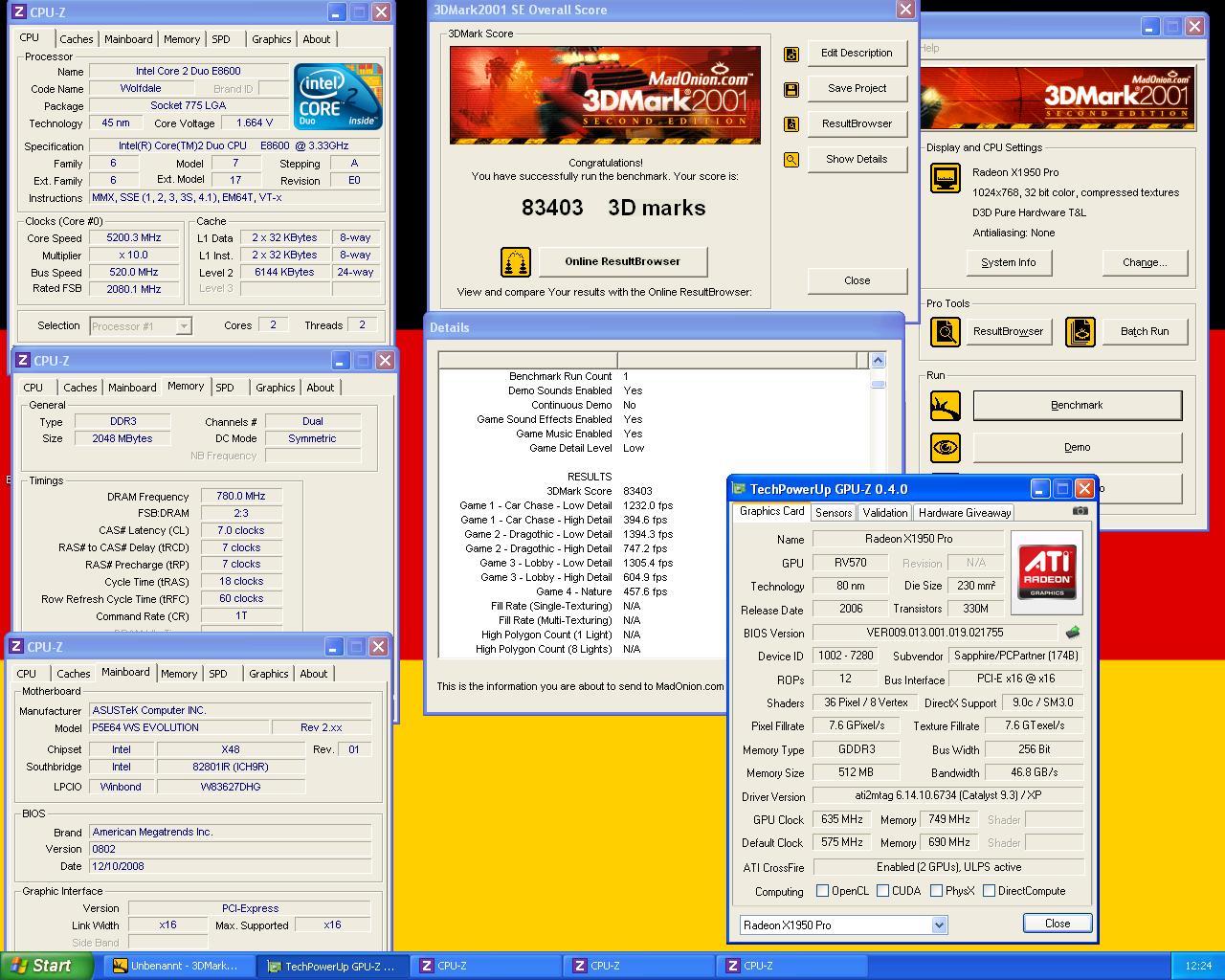This screenshot has width=1225, height=980.
Task: Click the ResultBrowser icon beside the score window button
Action: point(791,123)
